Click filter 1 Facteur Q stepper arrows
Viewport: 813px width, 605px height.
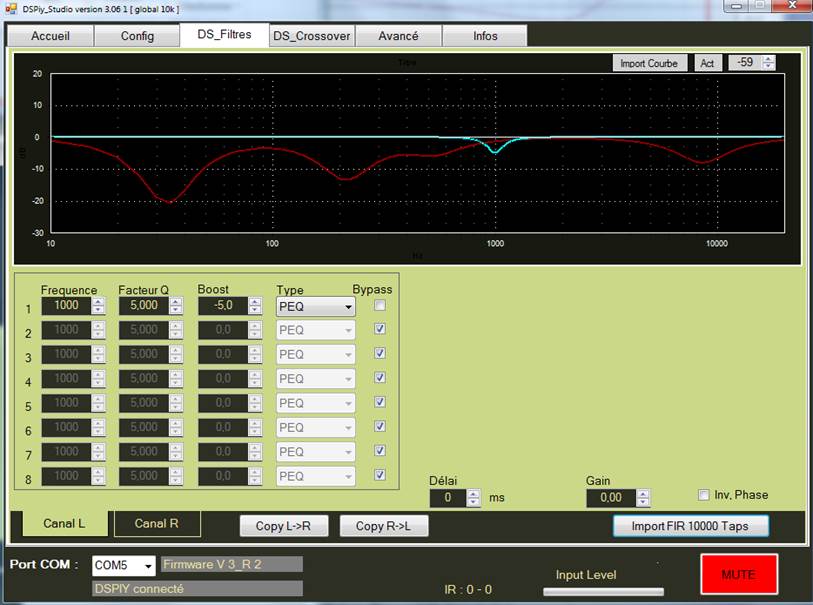coord(176,306)
